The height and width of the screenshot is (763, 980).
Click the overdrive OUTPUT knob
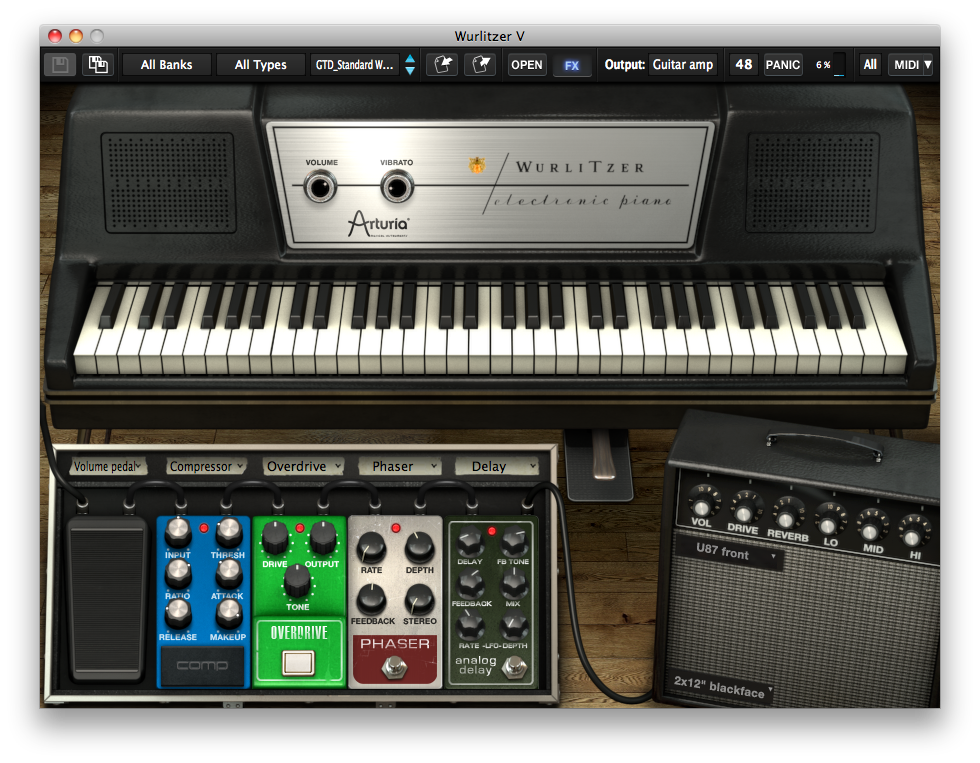pyautogui.click(x=323, y=538)
